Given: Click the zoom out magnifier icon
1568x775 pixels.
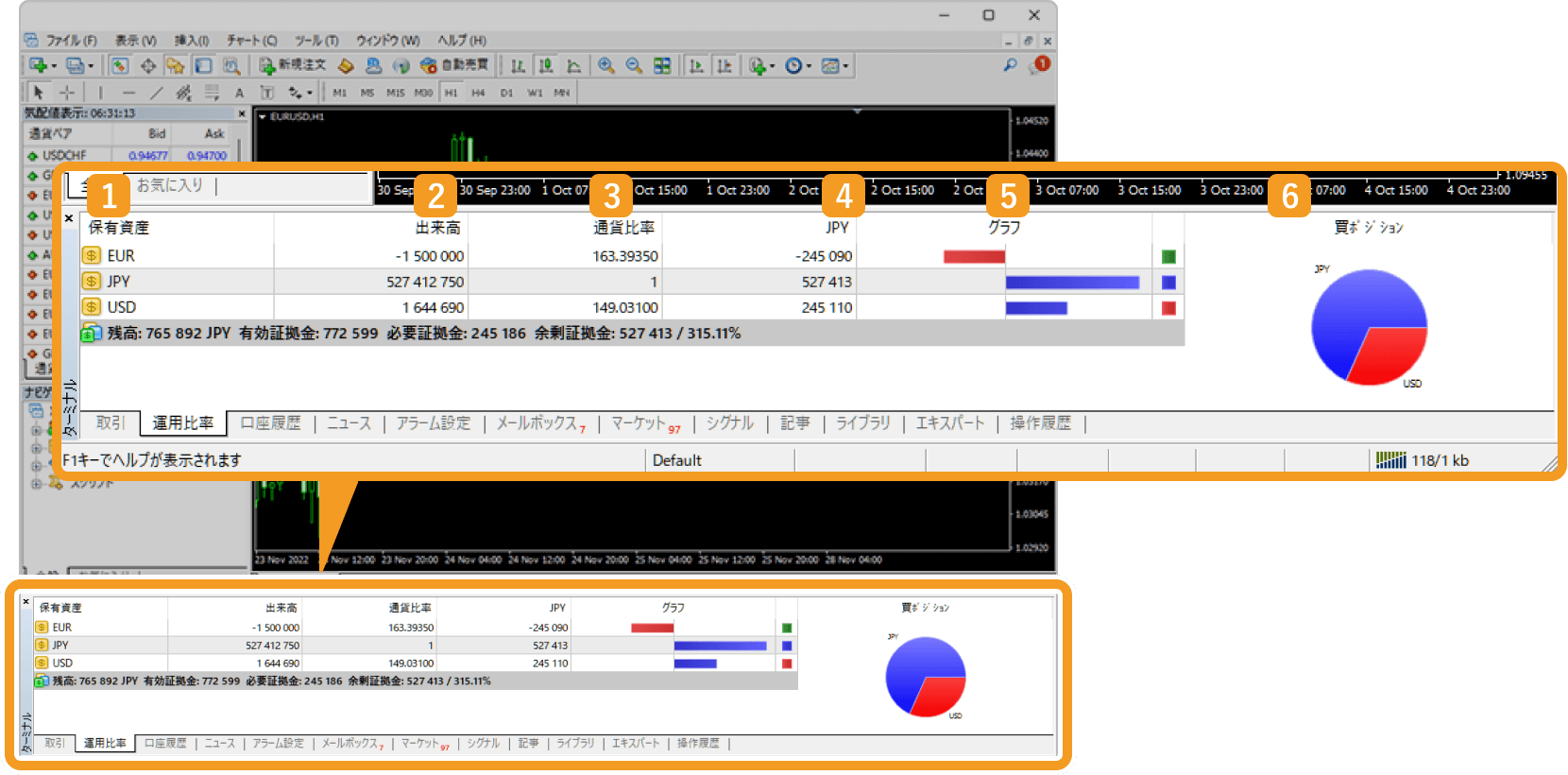Looking at the screenshot, I should pos(634,65).
